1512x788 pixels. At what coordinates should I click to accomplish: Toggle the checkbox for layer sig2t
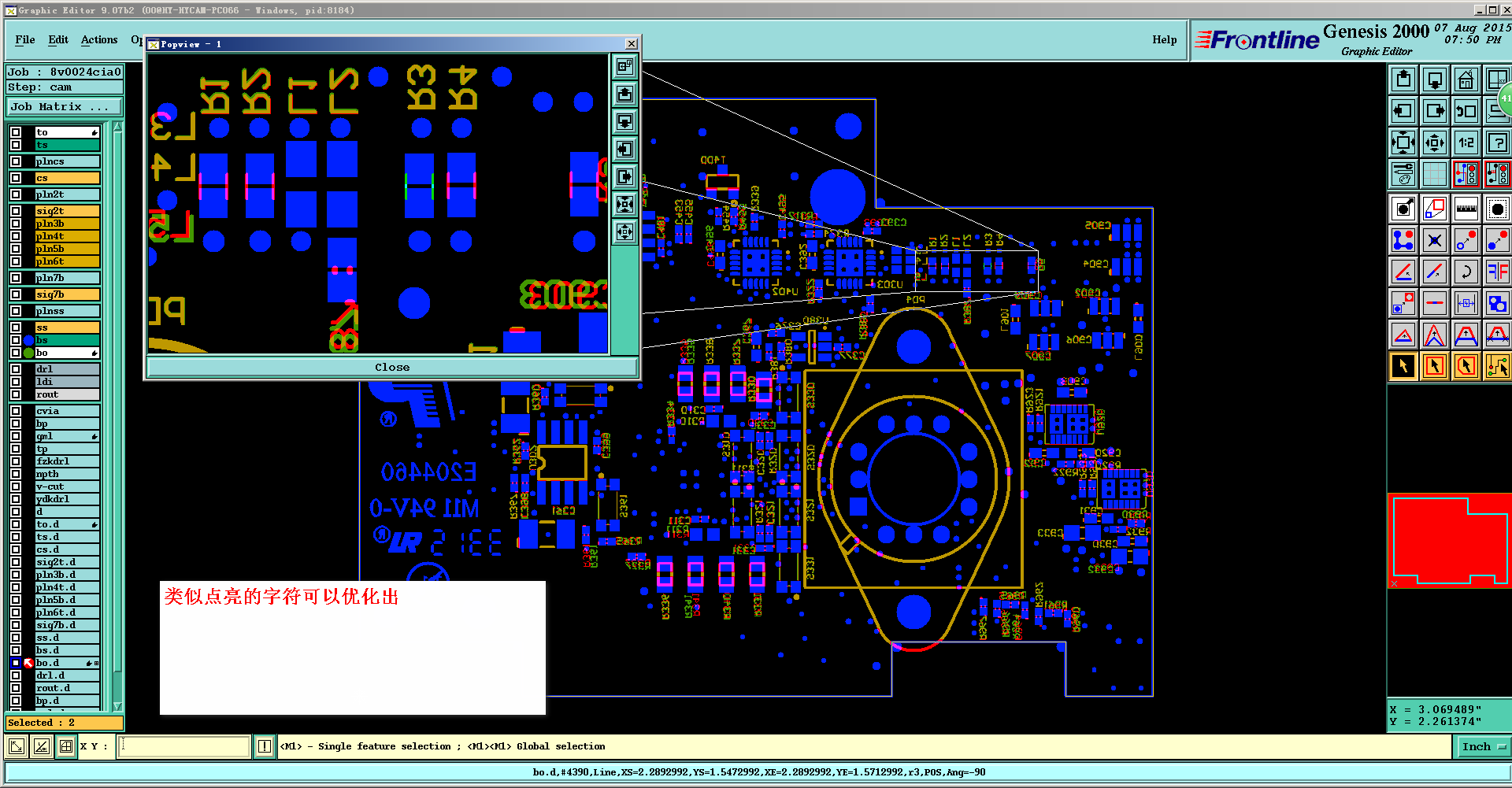[16, 211]
